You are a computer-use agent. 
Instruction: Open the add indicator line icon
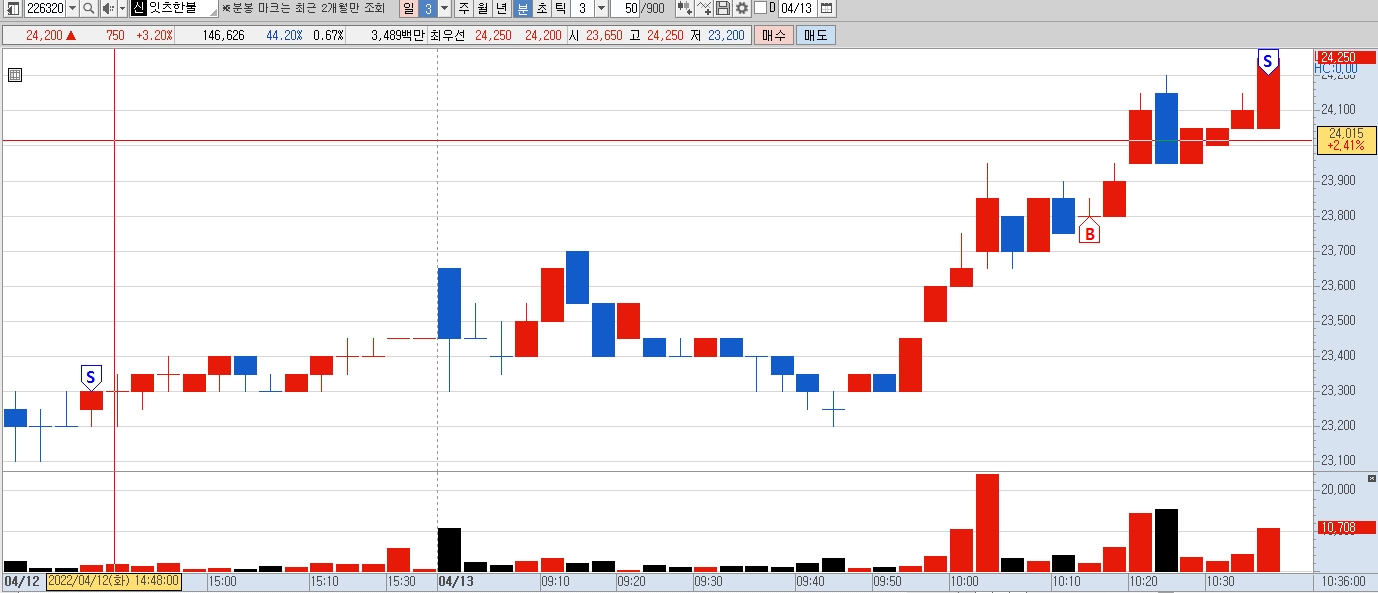(704, 8)
